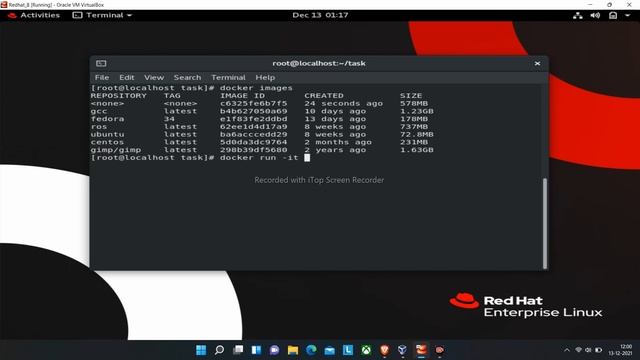Open the Help menu in terminal

tap(265, 77)
